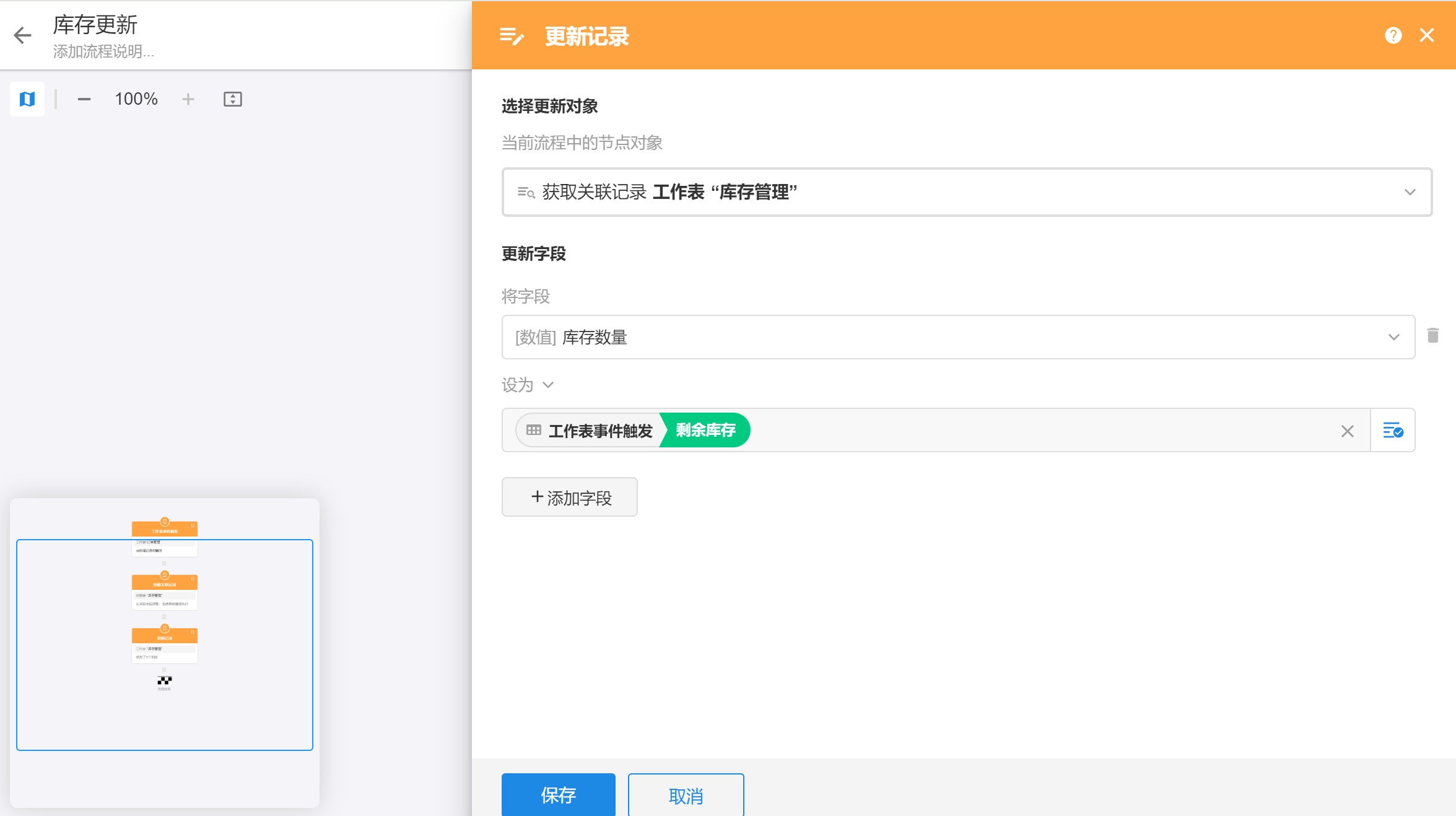Open the 库存数量 field dropdown
The height and width of the screenshot is (816, 1456).
[x=1394, y=337]
